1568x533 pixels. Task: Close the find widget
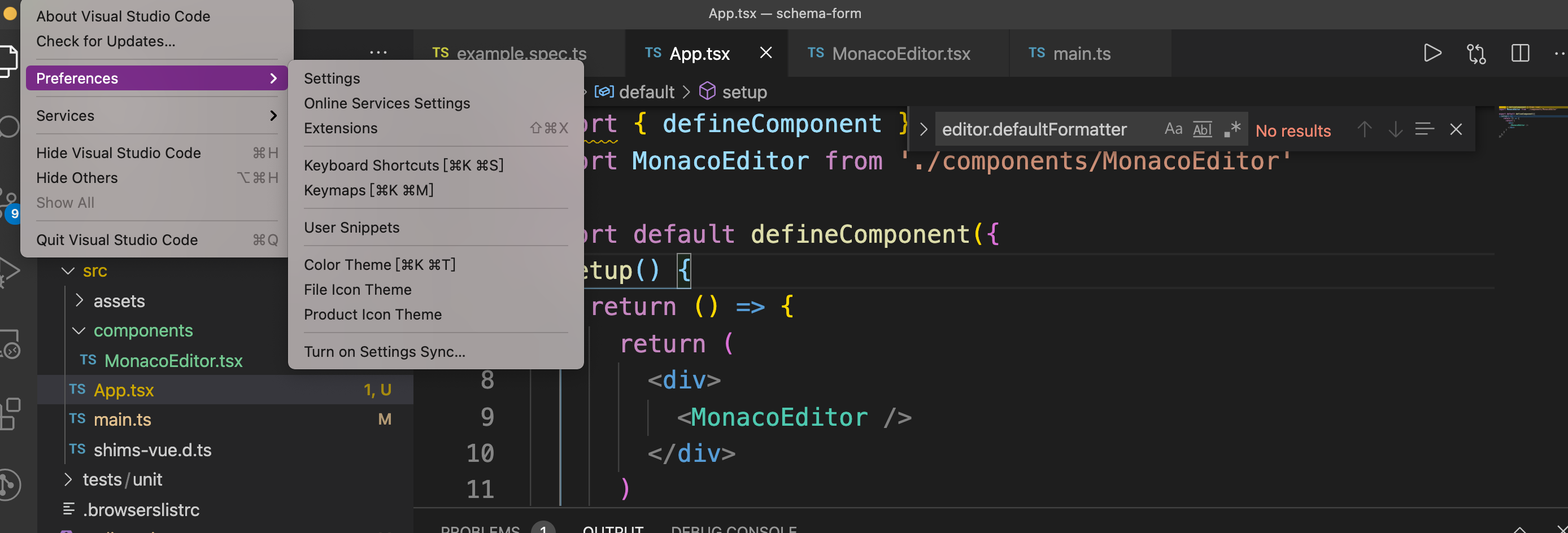[1456, 129]
